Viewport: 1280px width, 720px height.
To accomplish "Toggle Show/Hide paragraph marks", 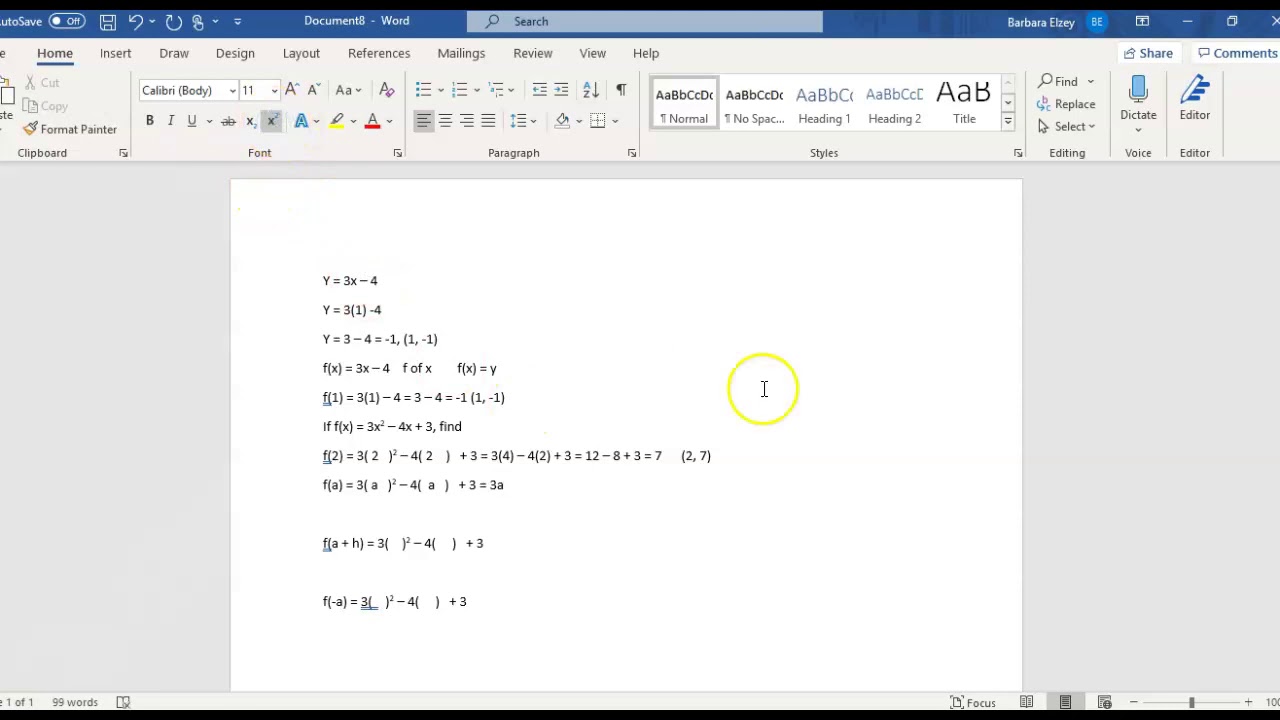I will click(x=621, y=90).
